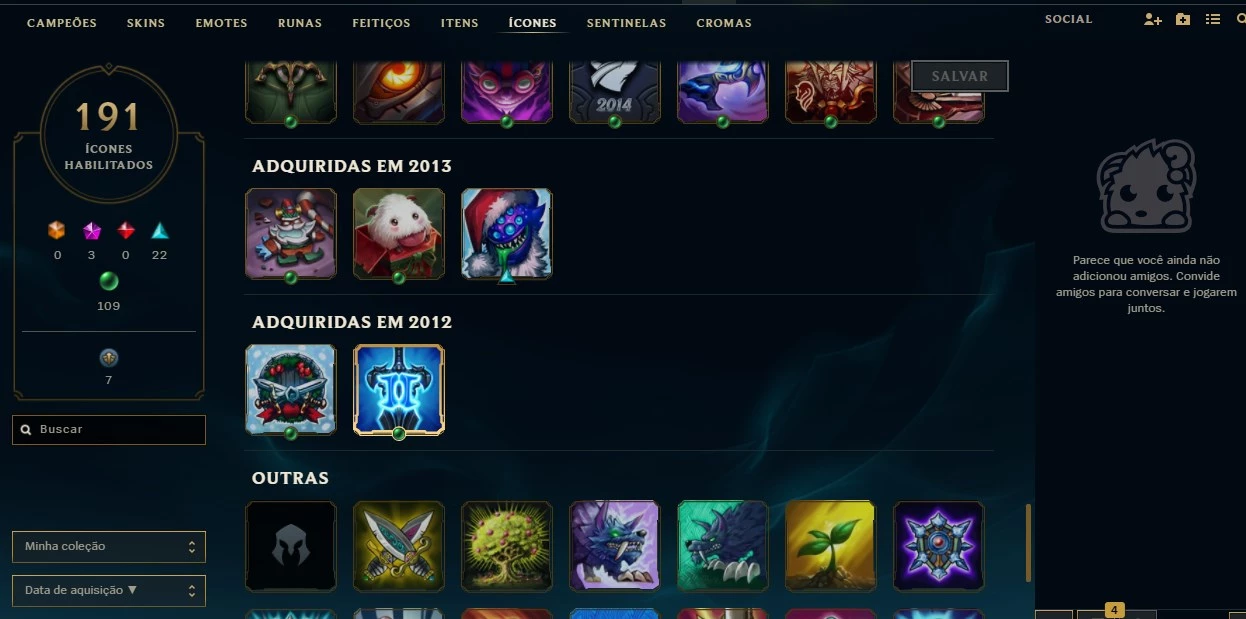Viewport: 1246px width, 619px height.
Task: Pick the gray helmet default icon
Action: pos(291,545)
